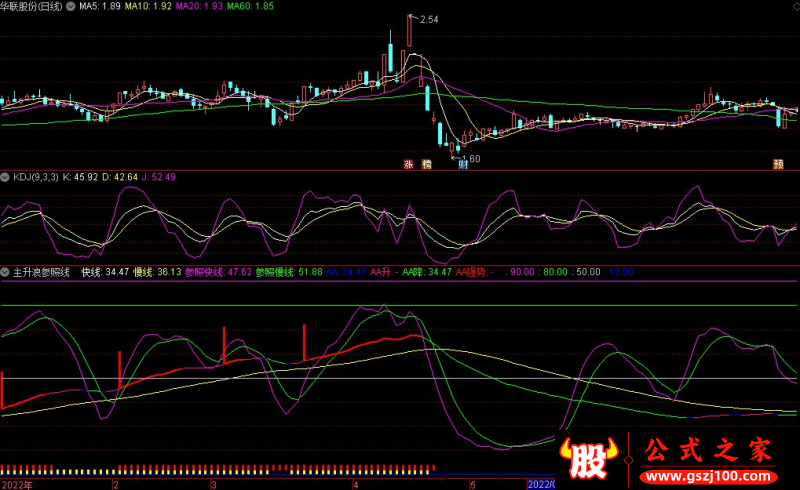Click the 参照快线 magenta legend label
The image size is (800, 490).
(204, 272)
